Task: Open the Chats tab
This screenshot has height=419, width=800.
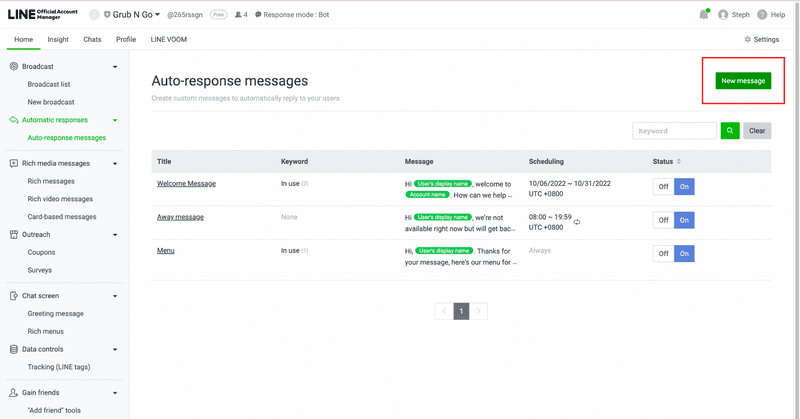Action: (x=92, y=39)
